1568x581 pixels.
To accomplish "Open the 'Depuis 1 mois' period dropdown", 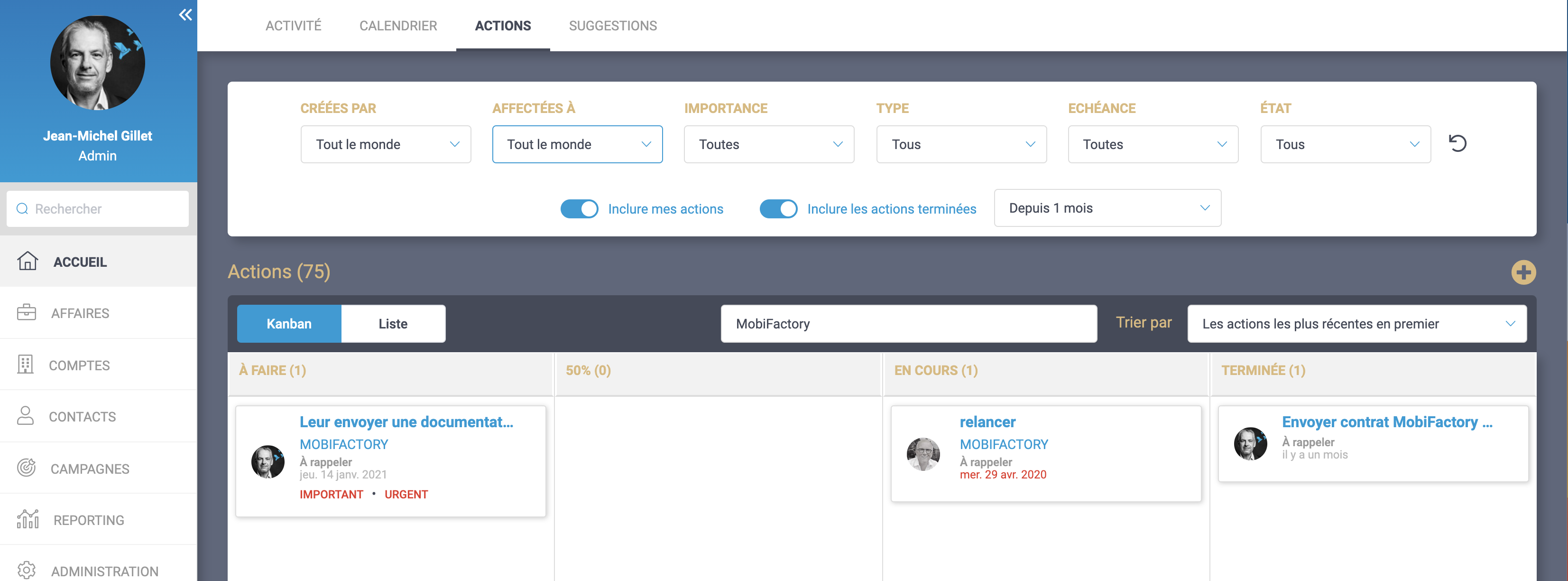I will coord(1107,208).
